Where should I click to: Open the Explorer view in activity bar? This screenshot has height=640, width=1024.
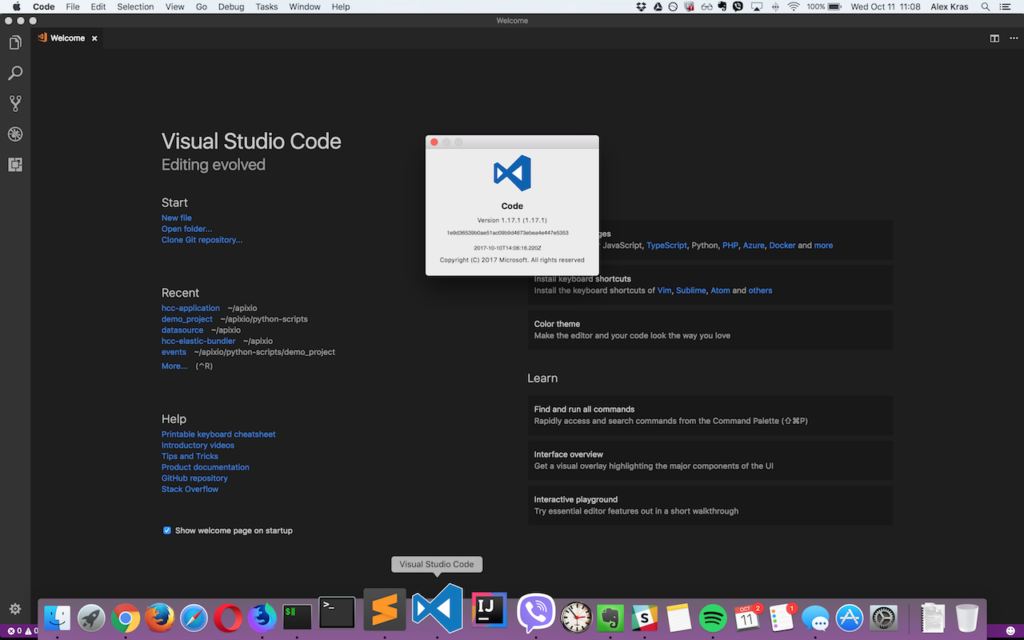15,43
